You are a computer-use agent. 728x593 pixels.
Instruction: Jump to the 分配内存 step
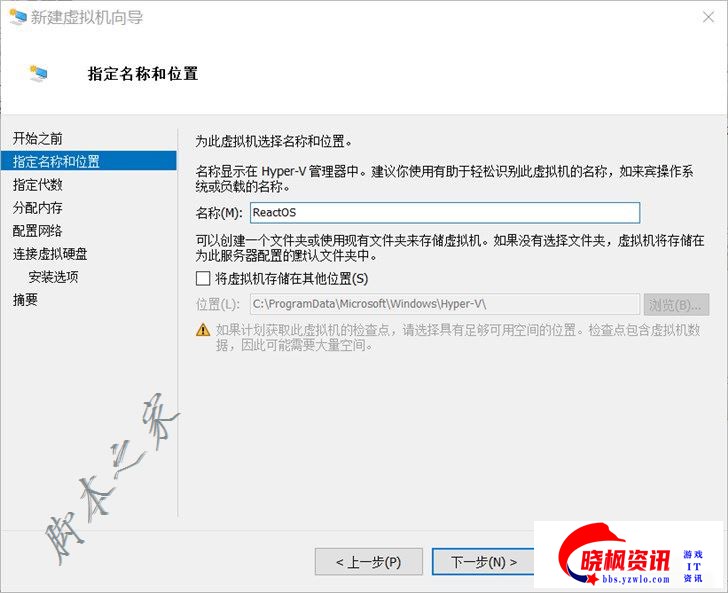point(38,208)
